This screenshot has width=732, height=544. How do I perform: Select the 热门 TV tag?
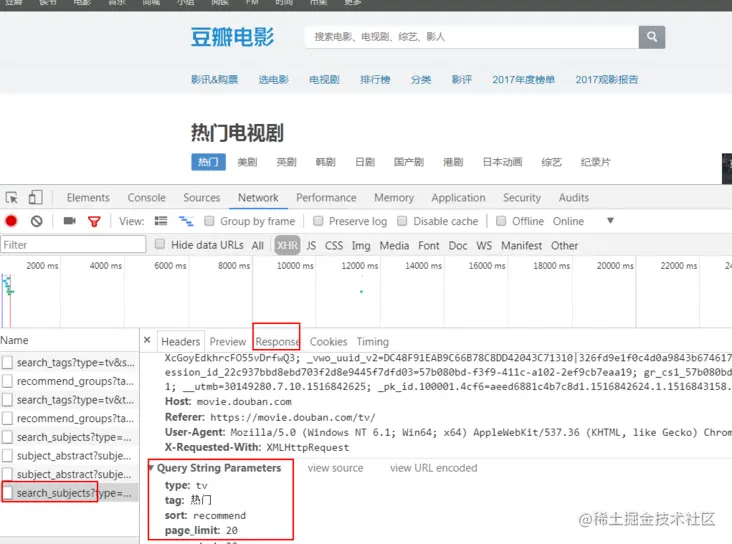click(208, 162)
